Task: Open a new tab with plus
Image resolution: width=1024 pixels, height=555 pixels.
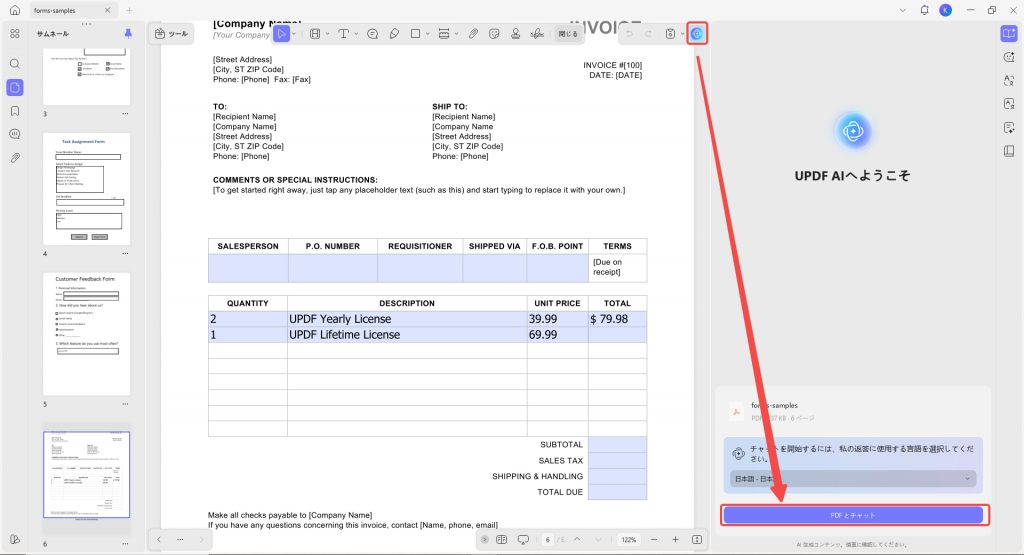Action: [x=129, y=10]
